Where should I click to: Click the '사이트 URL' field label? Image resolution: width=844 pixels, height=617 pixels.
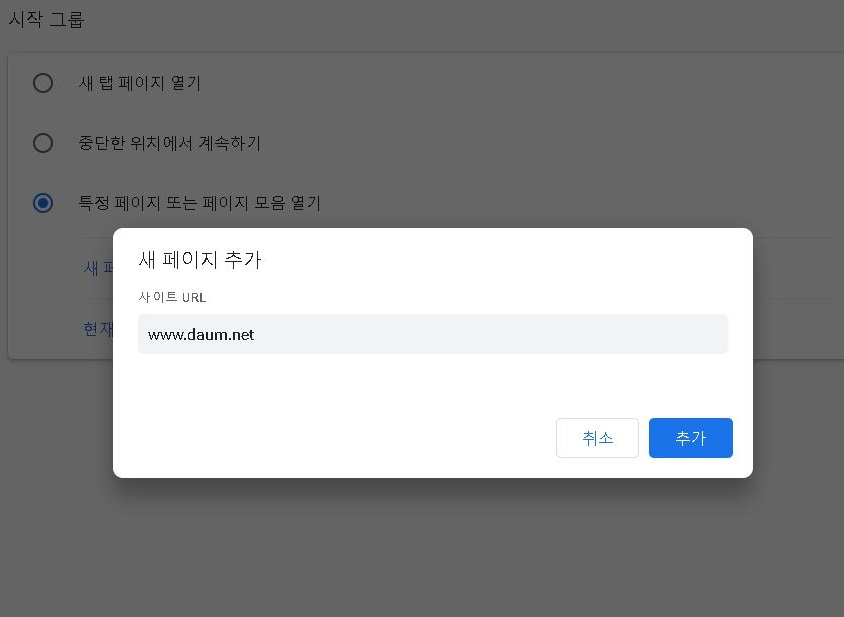point(172,297)
